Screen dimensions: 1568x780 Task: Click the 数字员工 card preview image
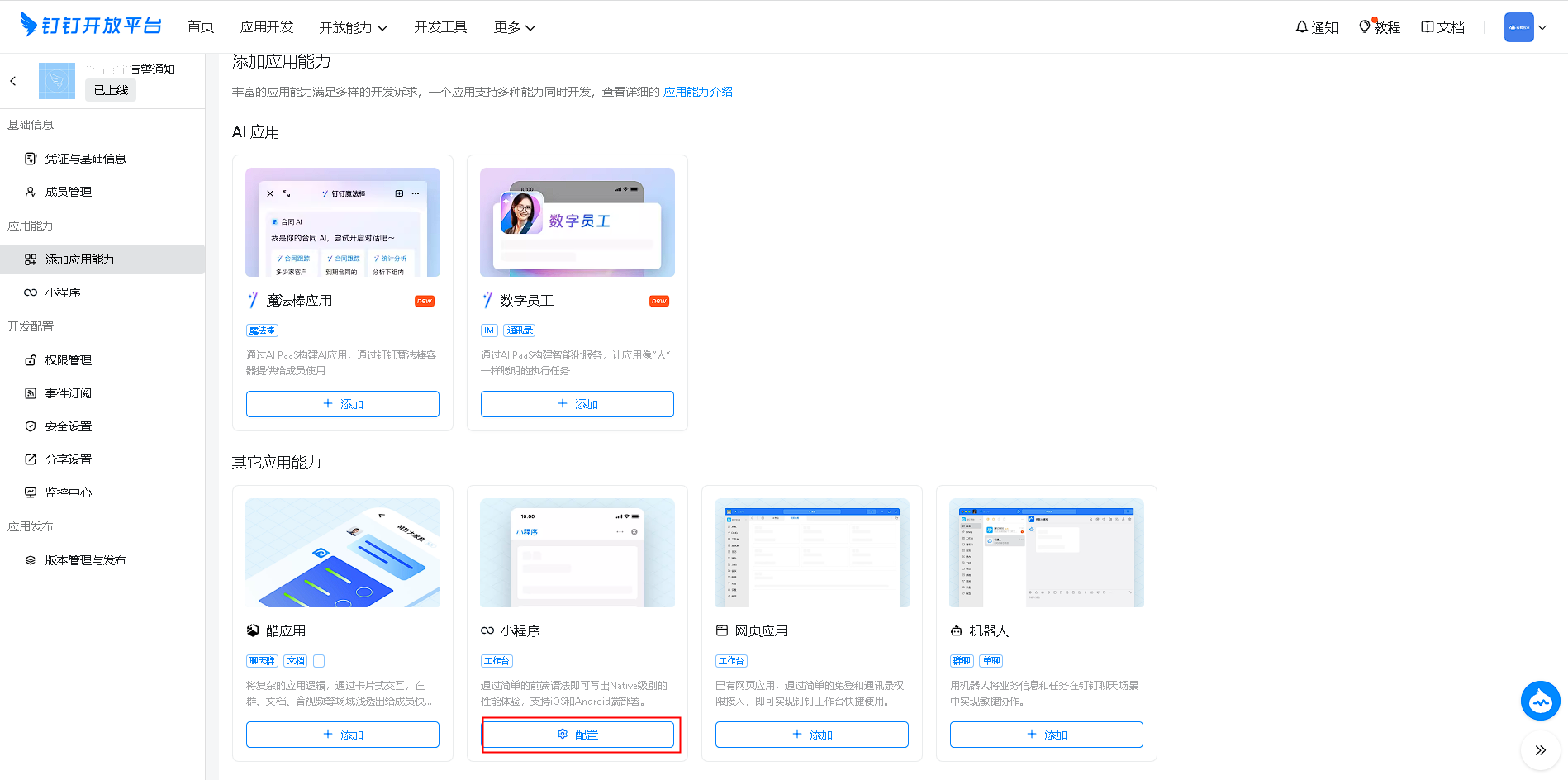[577, 222]
